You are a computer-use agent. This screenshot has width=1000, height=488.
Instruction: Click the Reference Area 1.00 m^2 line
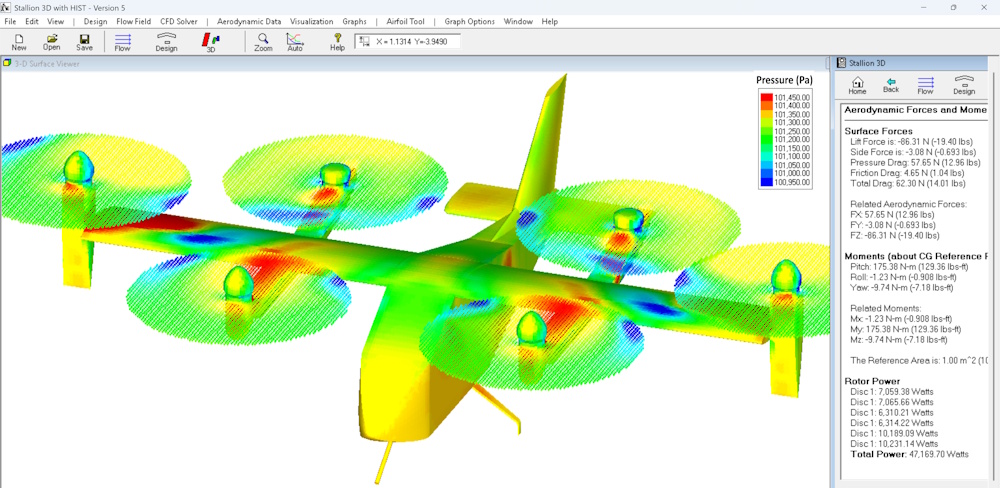click(918, 360)
